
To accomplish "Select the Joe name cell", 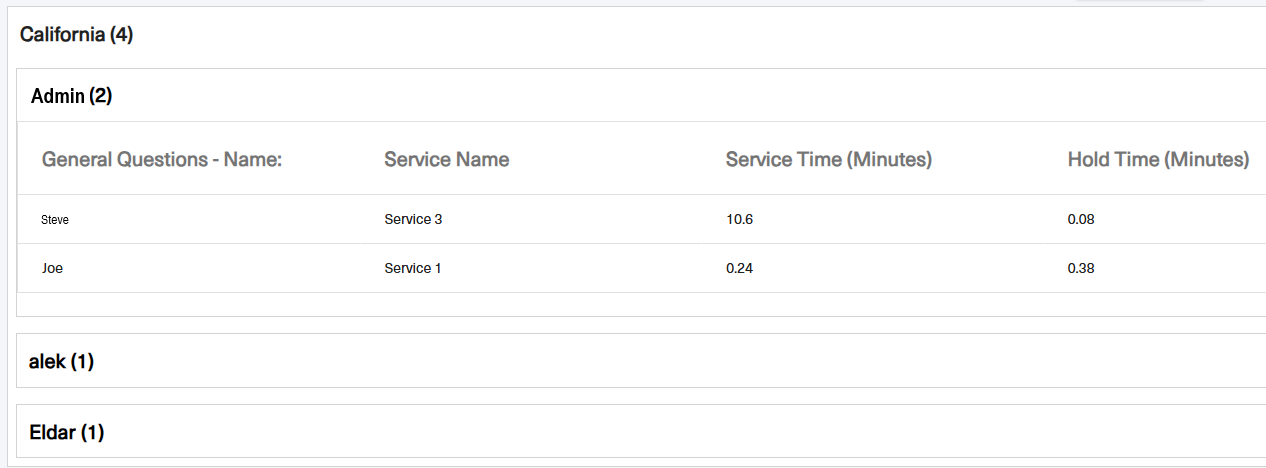I will 52,268.
